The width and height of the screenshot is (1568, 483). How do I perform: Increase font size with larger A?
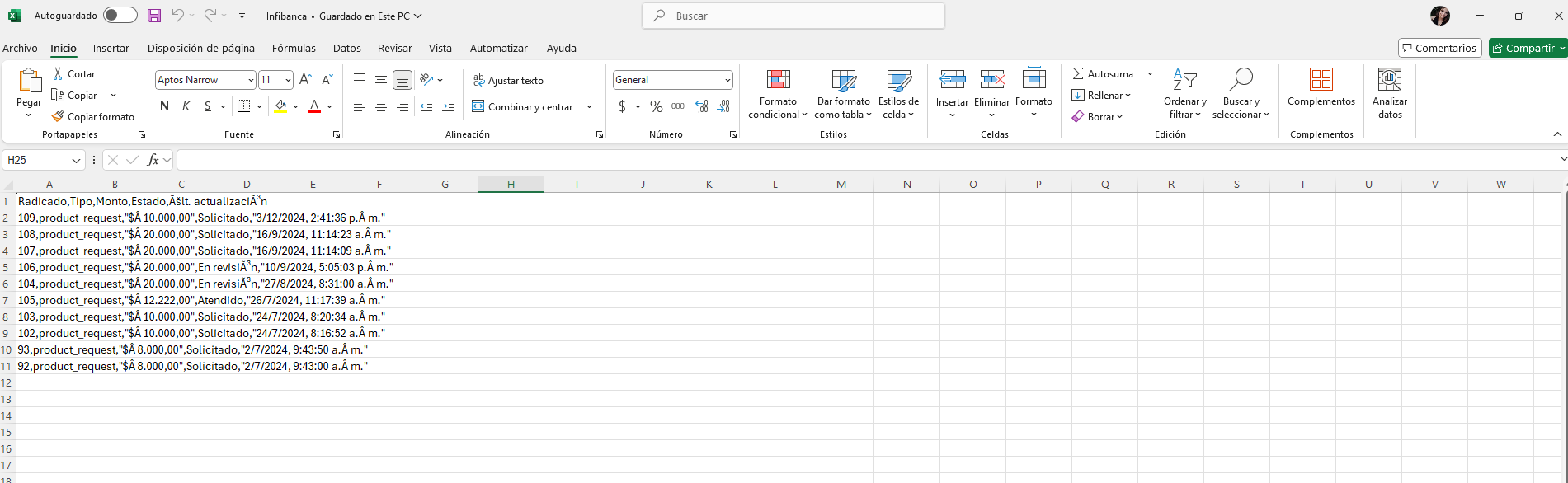(305, 80)
